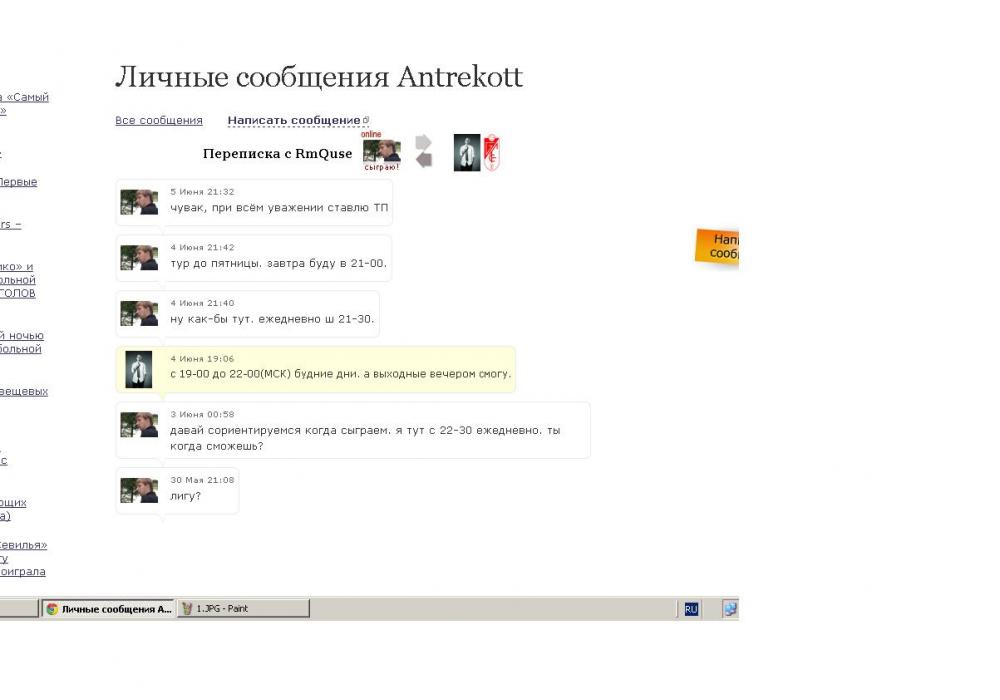
Task: Click the RU language indicator in tray
Action: pos(691,609)
